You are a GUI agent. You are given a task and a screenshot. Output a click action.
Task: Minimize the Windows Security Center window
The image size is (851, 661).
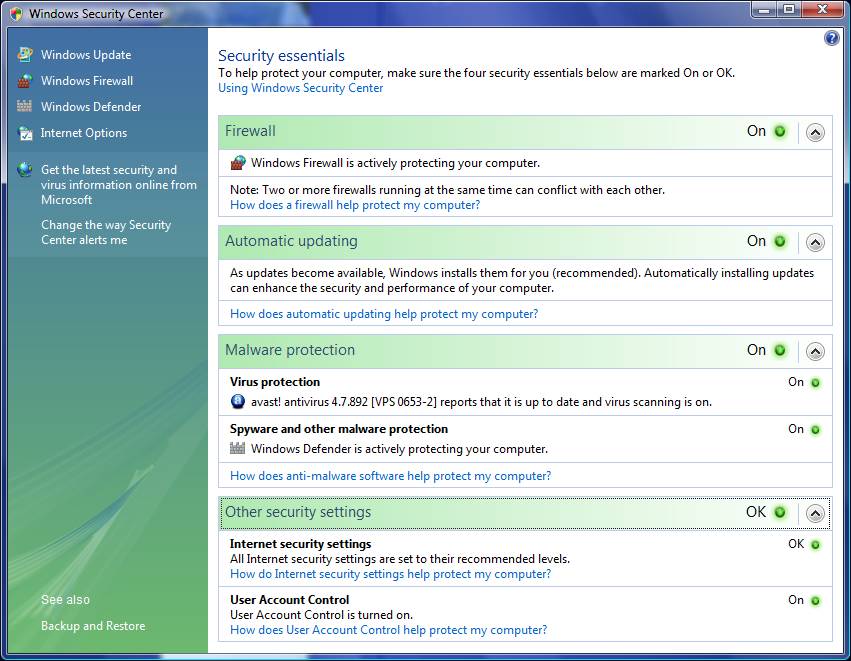pyautogui.click(x=764, y=10)
